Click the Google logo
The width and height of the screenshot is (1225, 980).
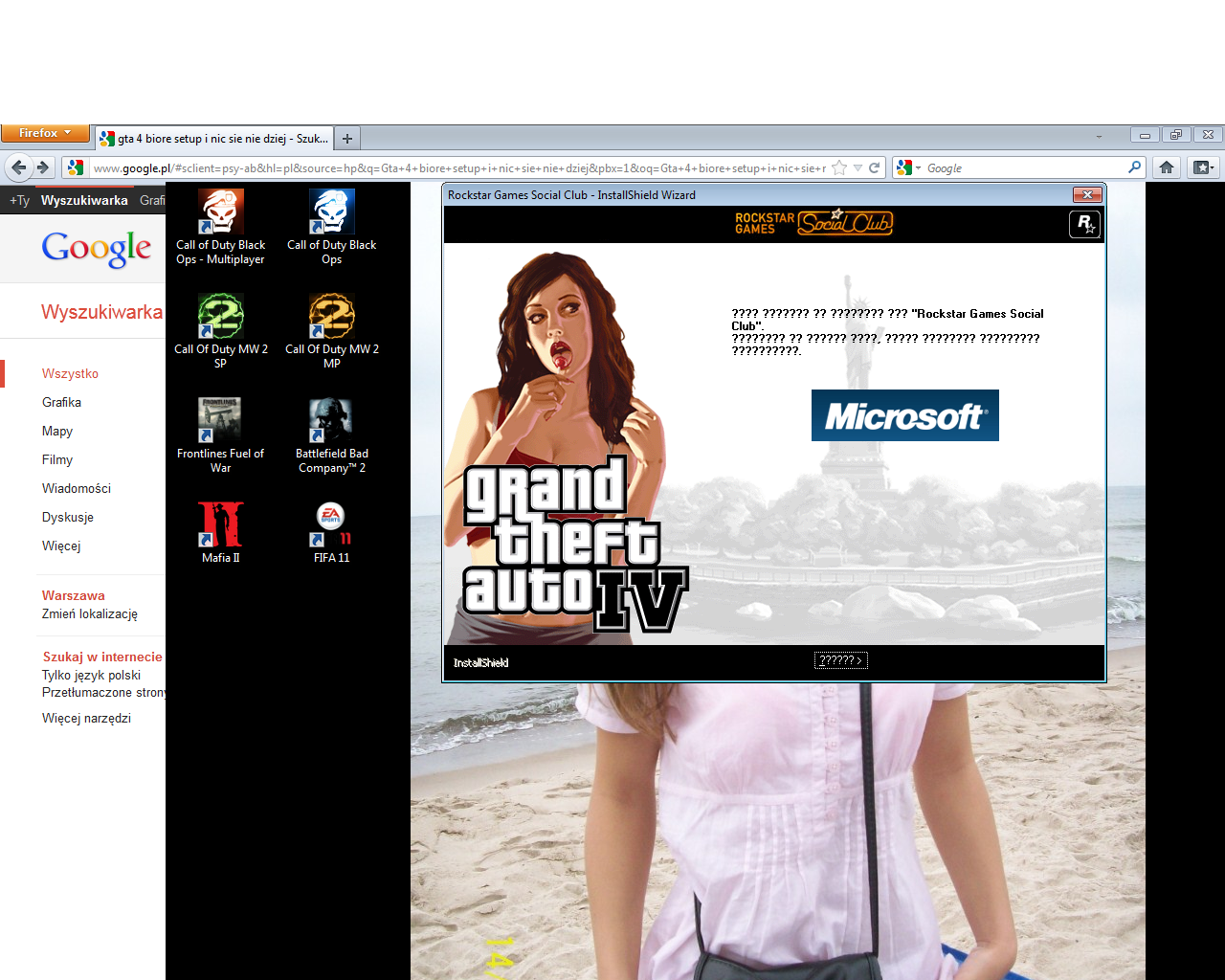pyautogui.click(x=96, y=249)
